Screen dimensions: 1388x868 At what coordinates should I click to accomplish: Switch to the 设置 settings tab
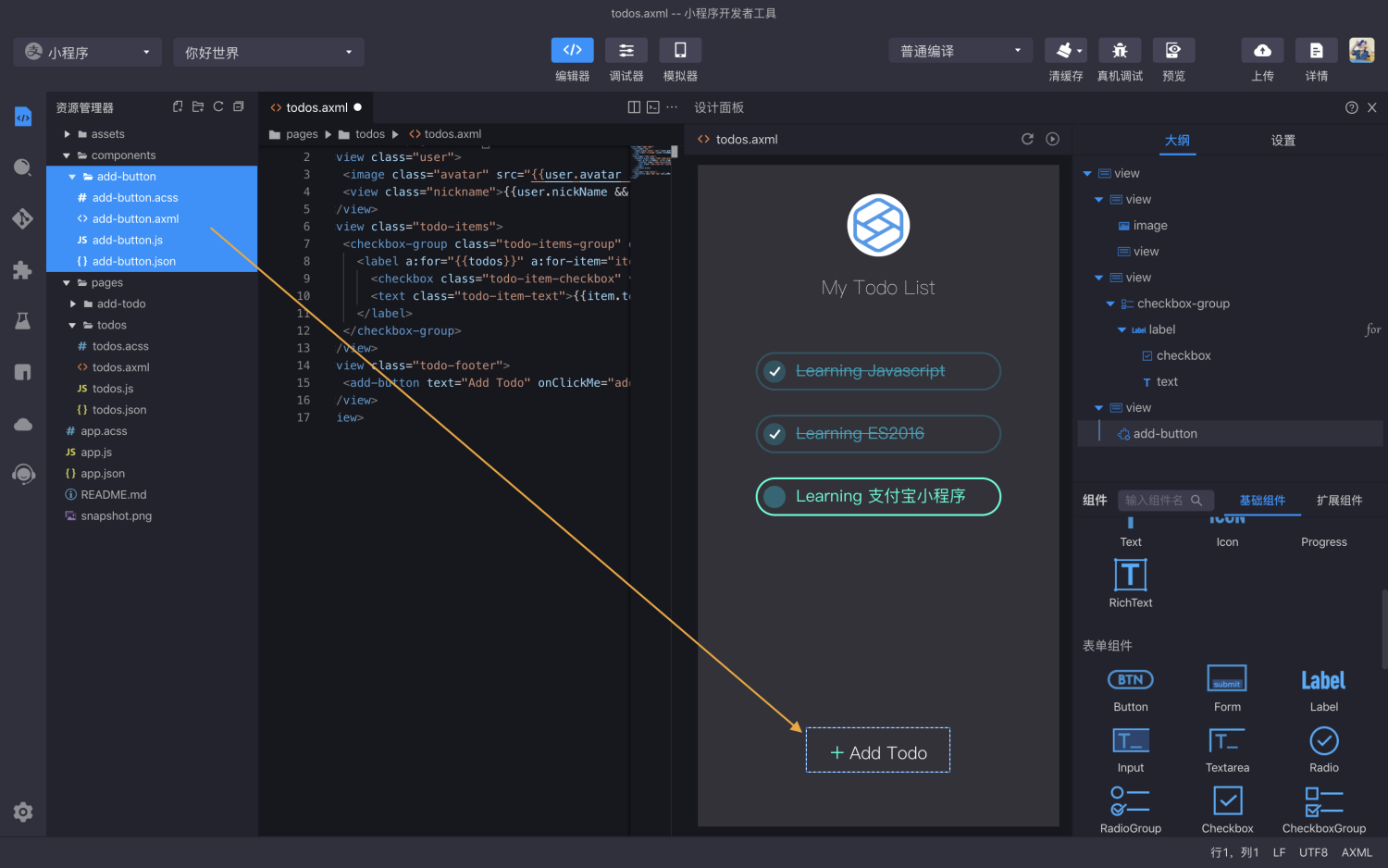click(x=1283, y=141)
